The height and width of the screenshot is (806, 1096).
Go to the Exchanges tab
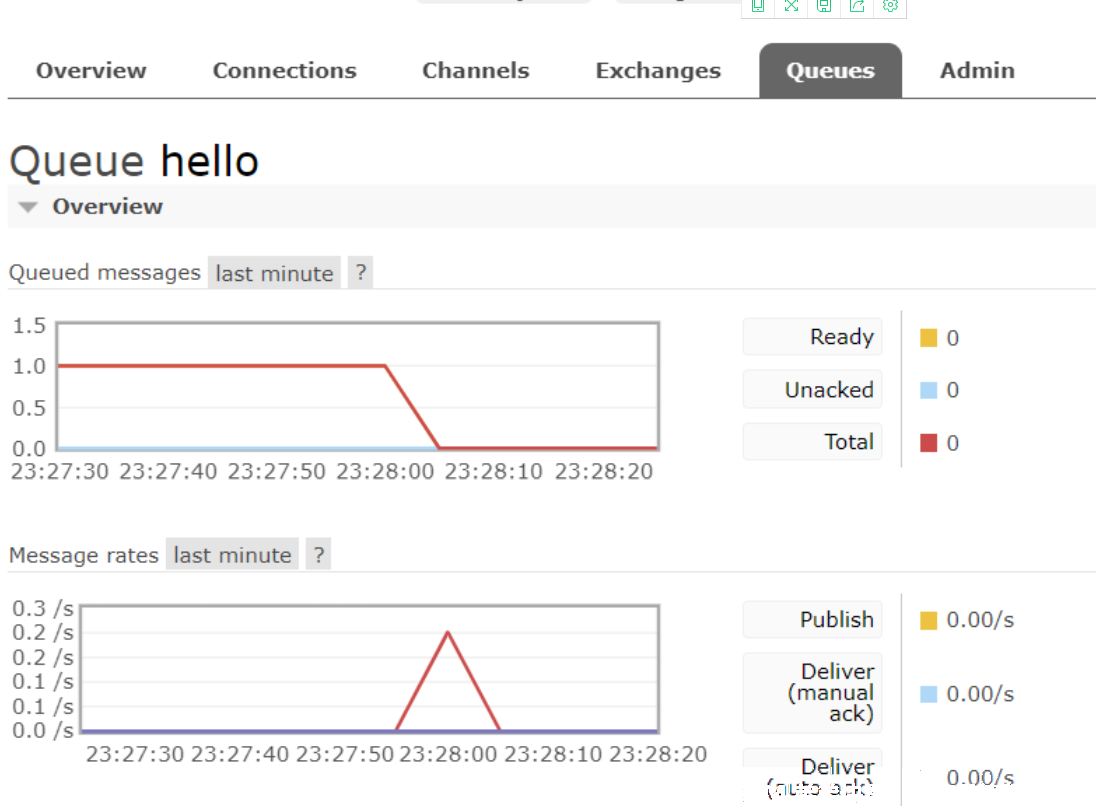pyautogui.click(x=658, y=71)
